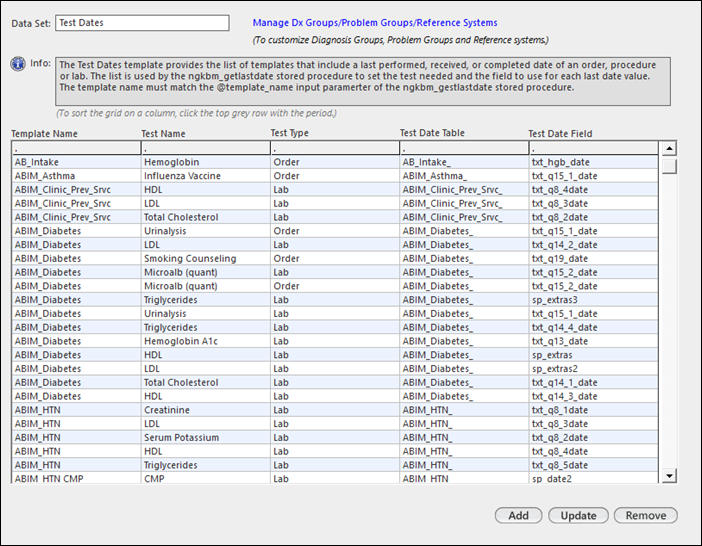This screenshot has height=546, width=702.
Task: Click txt_hgb_date field cell
Action: pyautogui.click(x=594, y=162)
